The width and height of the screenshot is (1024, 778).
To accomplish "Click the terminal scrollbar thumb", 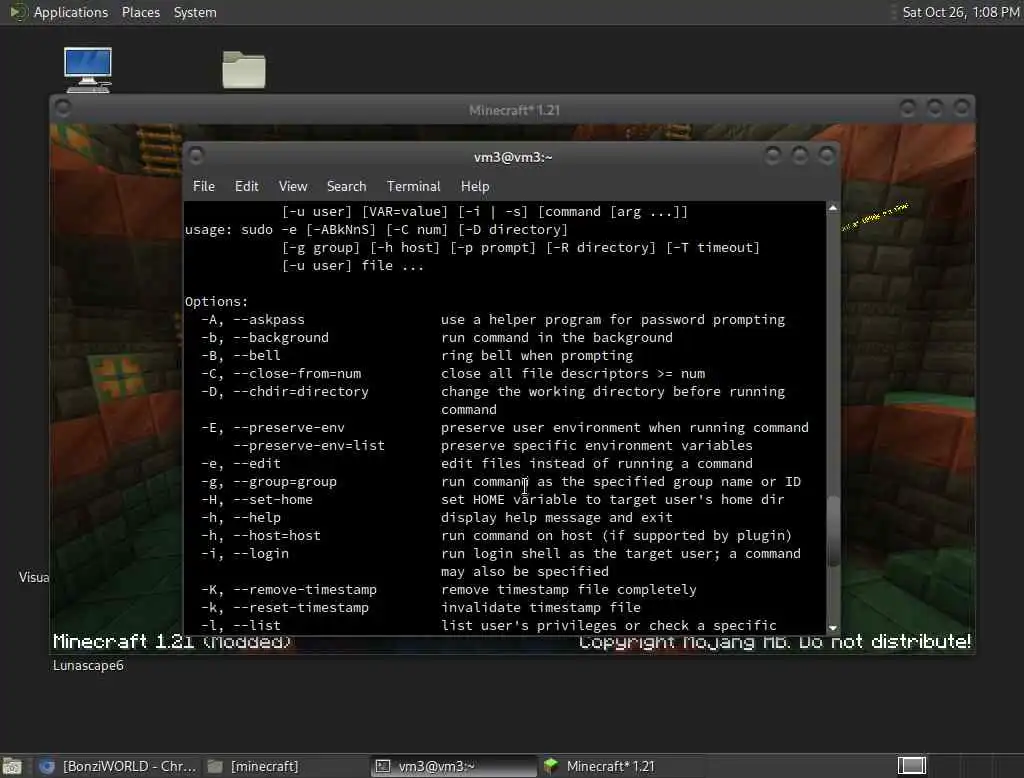I will [x=833, y=531].
